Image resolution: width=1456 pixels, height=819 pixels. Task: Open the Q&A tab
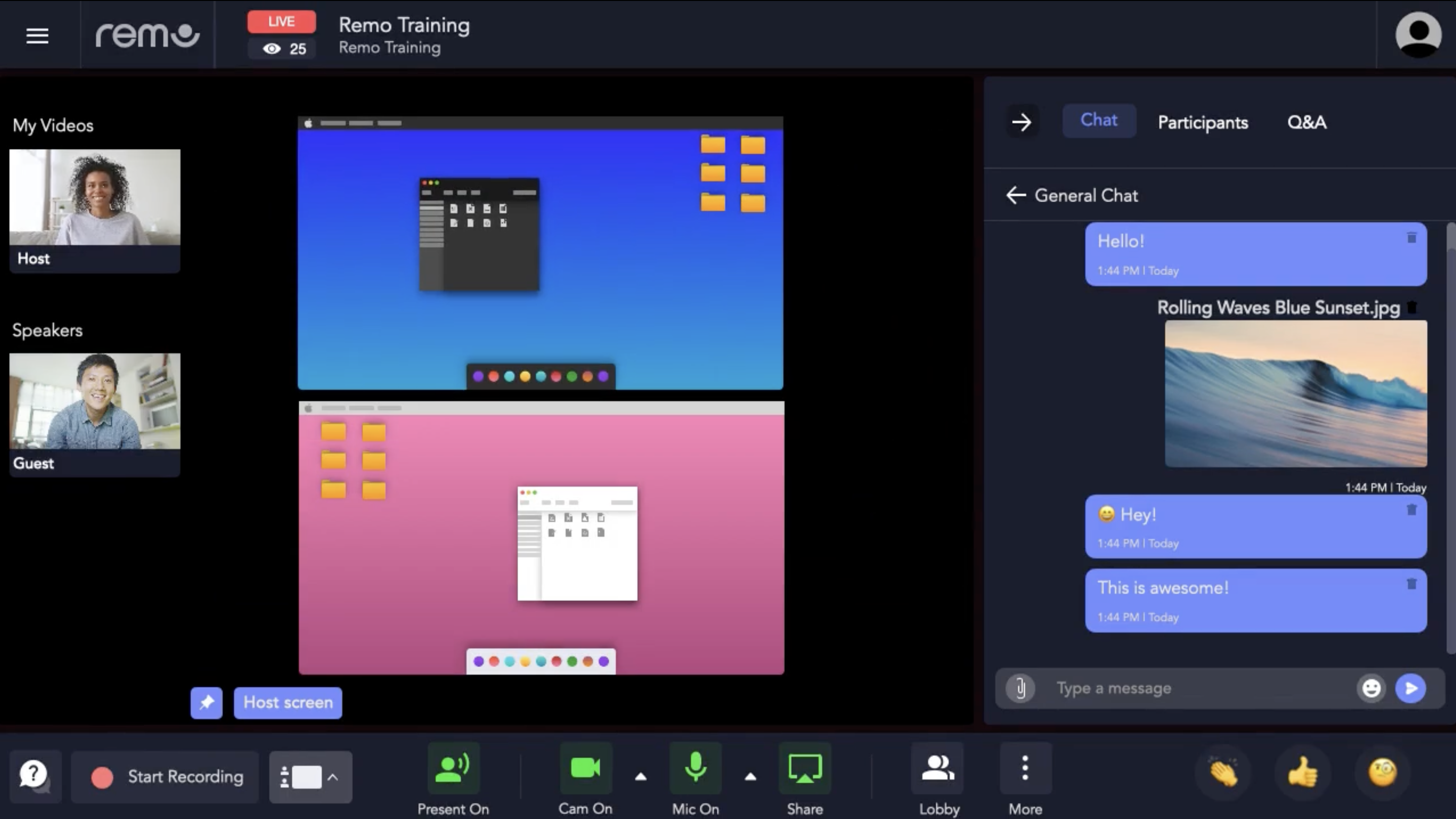tap(1307, 122)
